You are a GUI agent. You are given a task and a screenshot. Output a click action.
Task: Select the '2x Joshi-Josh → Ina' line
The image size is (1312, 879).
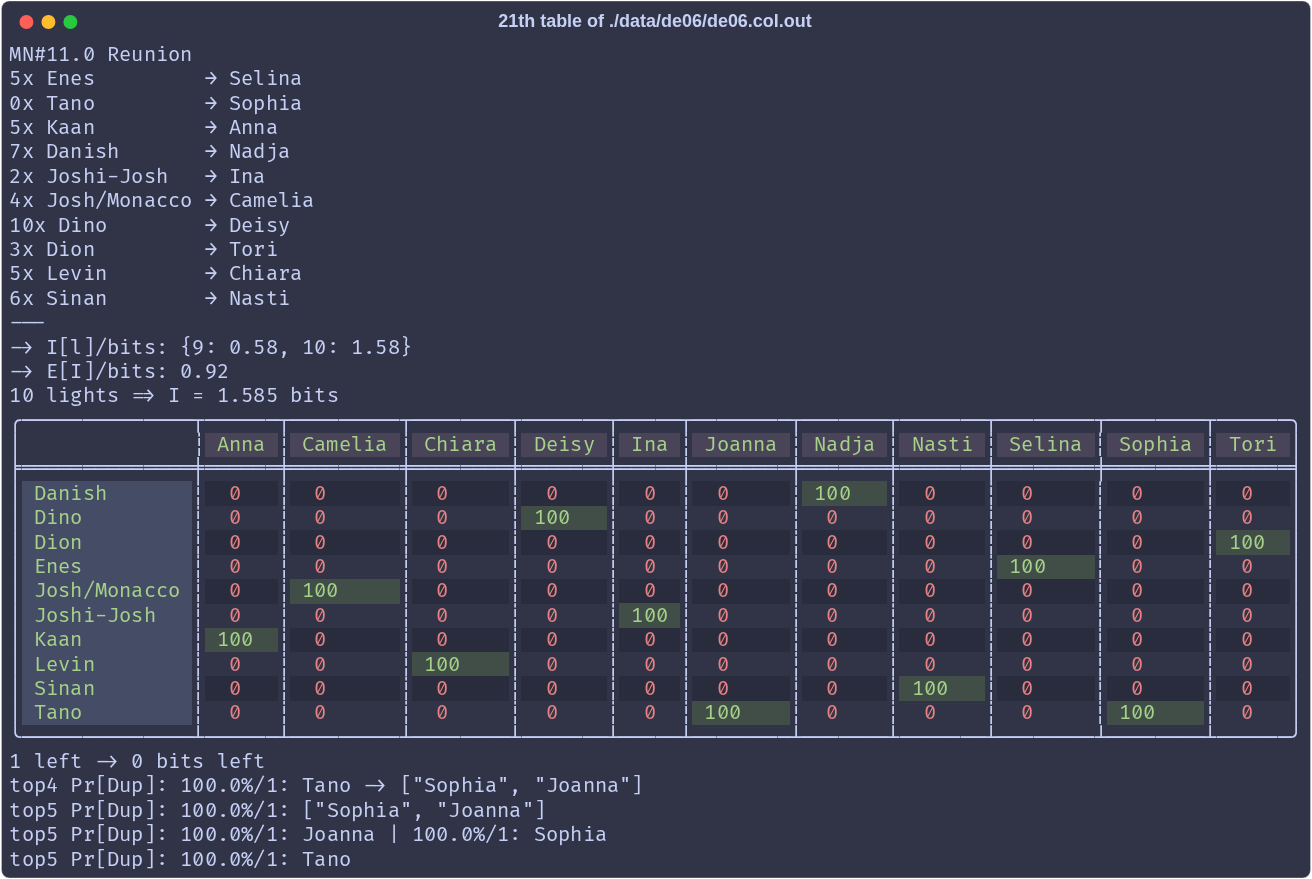[138, 176]
